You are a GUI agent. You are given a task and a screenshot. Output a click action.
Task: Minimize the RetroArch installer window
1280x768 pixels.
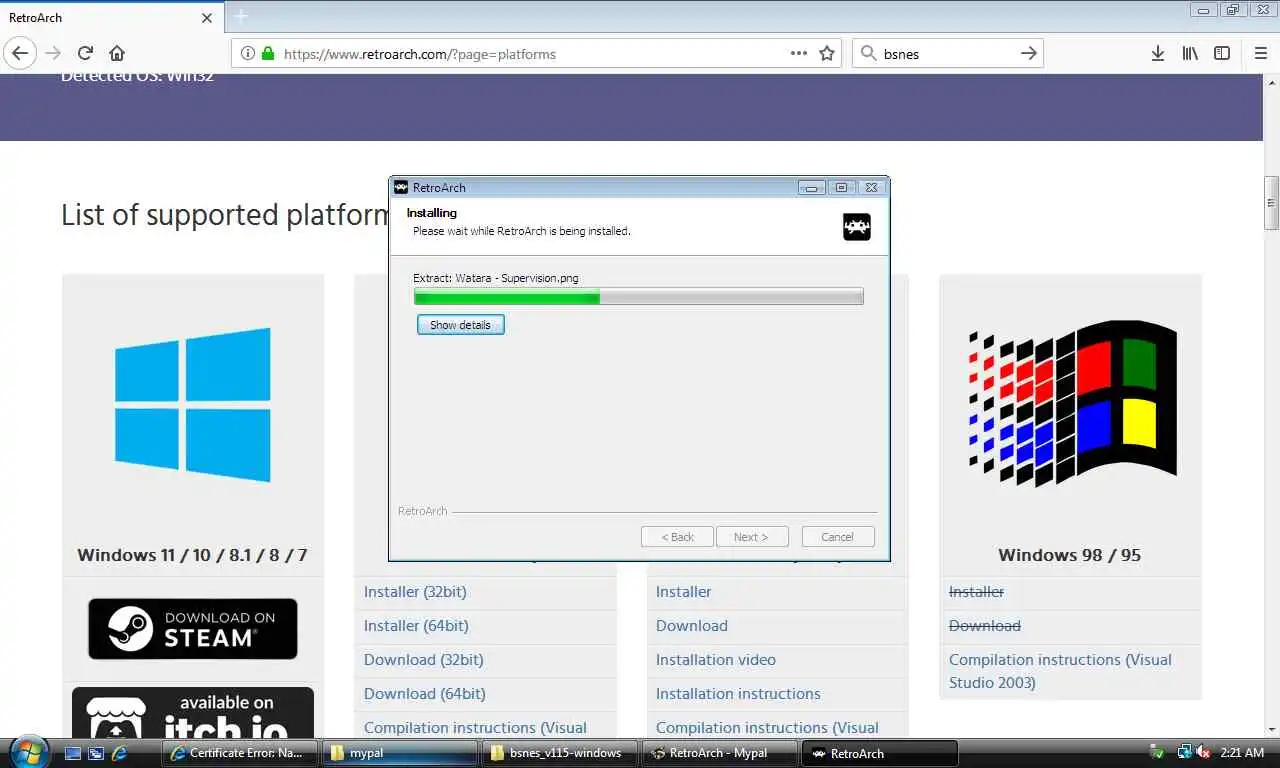coord(812,187)
